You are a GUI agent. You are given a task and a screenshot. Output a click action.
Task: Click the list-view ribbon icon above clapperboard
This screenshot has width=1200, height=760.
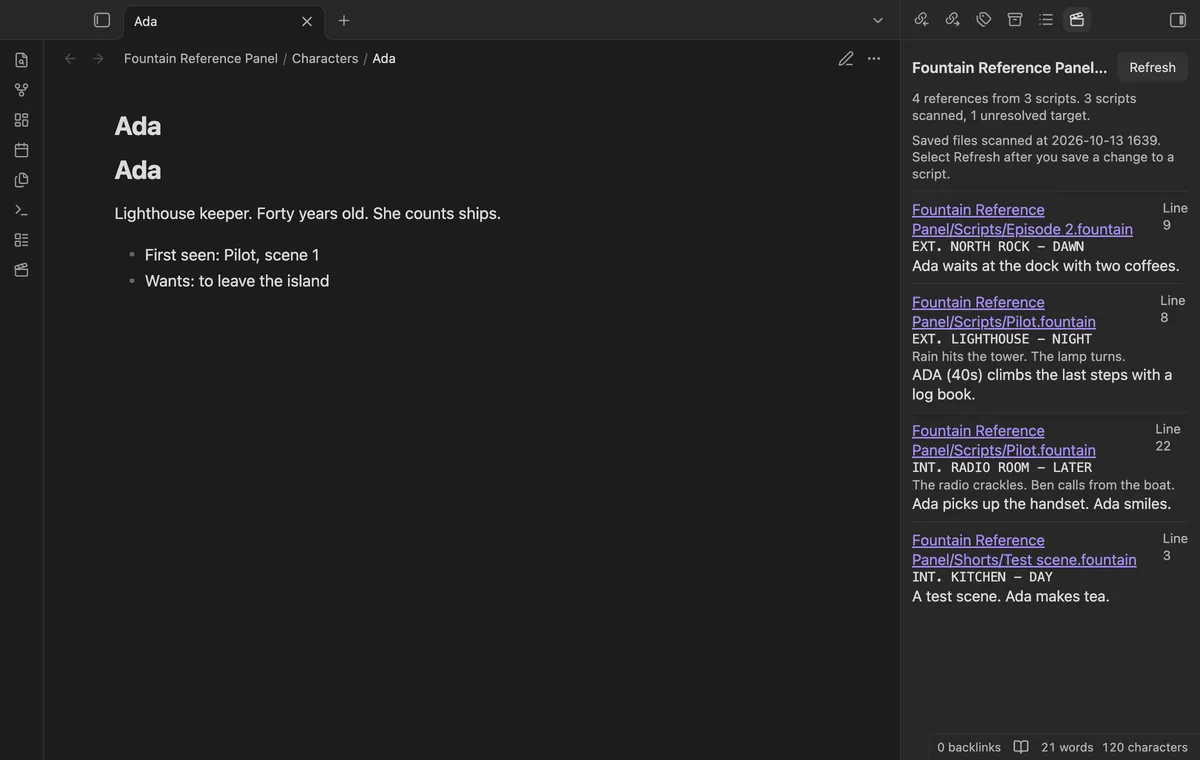coord(21,240)
